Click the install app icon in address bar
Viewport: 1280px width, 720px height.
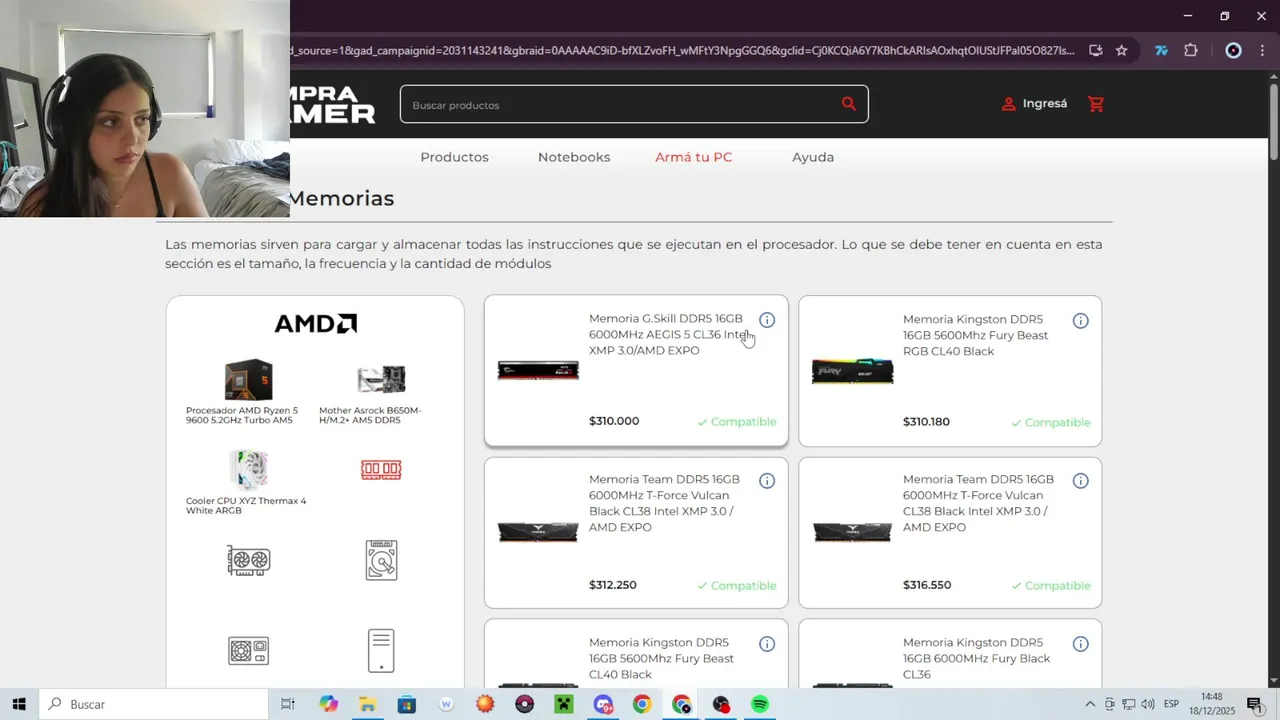1096,50
